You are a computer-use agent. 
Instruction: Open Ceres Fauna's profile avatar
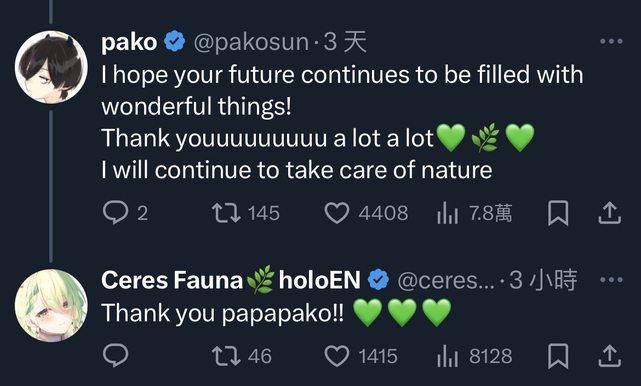click(x=51, y=305)
